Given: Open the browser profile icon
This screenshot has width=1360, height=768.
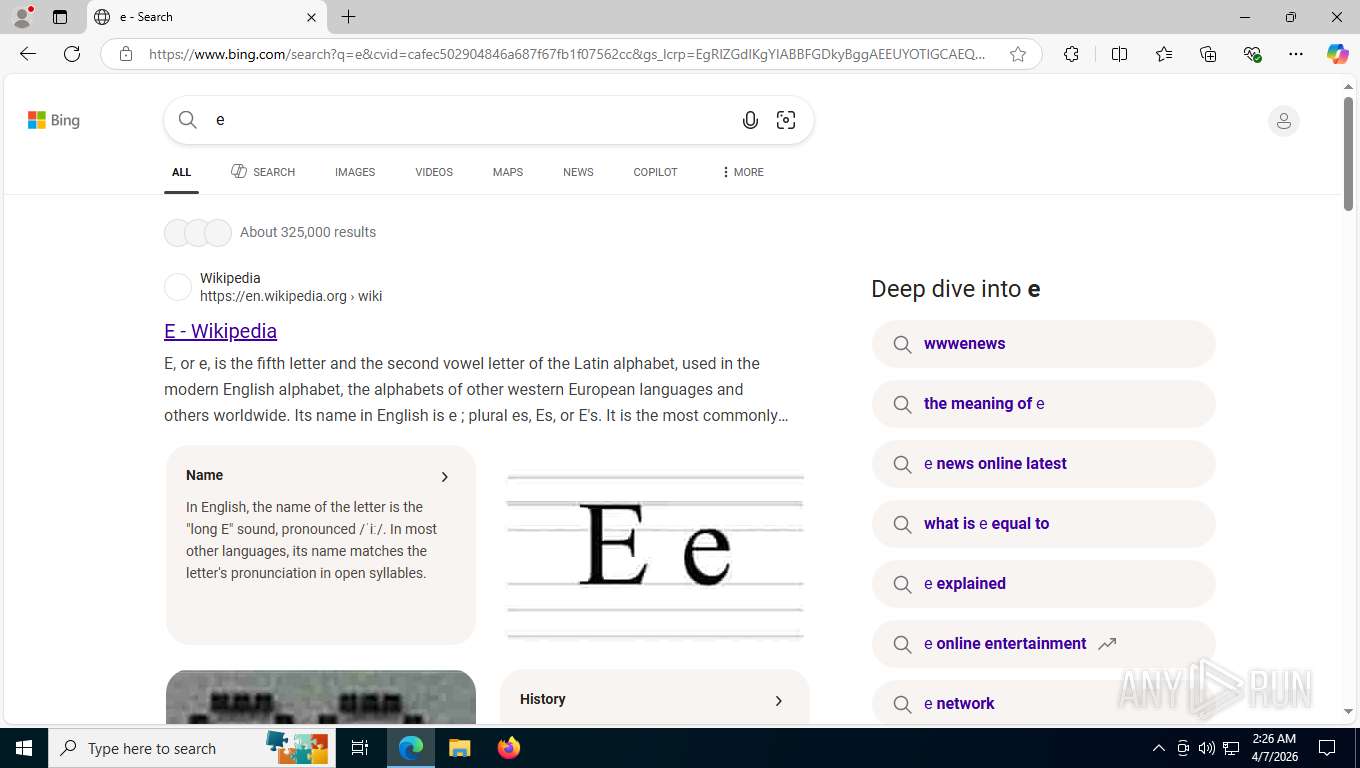Looking at the screenshot, I should point(22,17).
